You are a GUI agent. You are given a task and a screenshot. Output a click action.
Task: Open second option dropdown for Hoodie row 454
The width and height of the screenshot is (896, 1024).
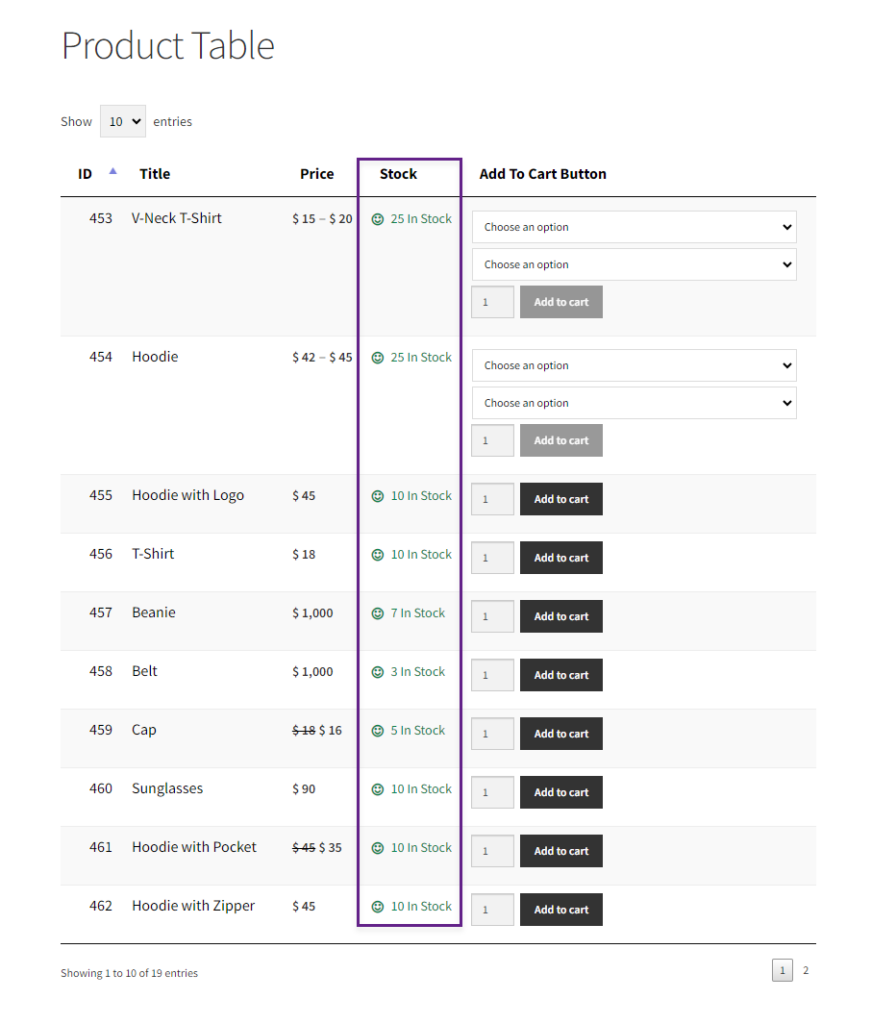point(634,403)
